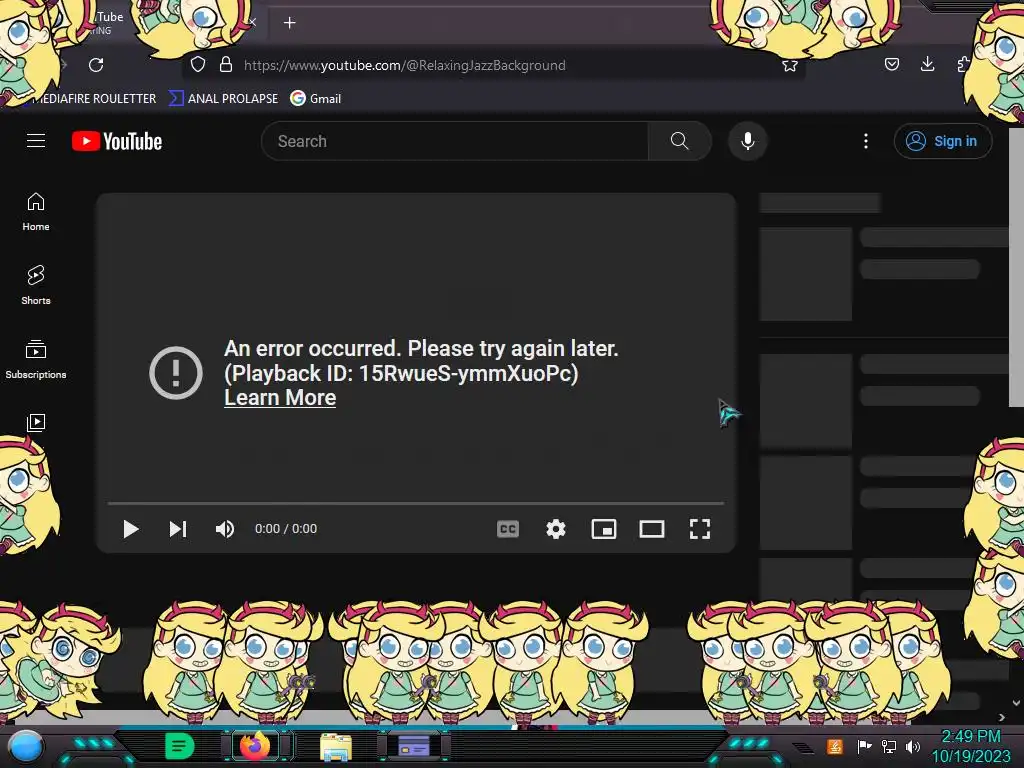Open the purple window taskbar app
This screenshot has width=1024, height=768.
413,745
